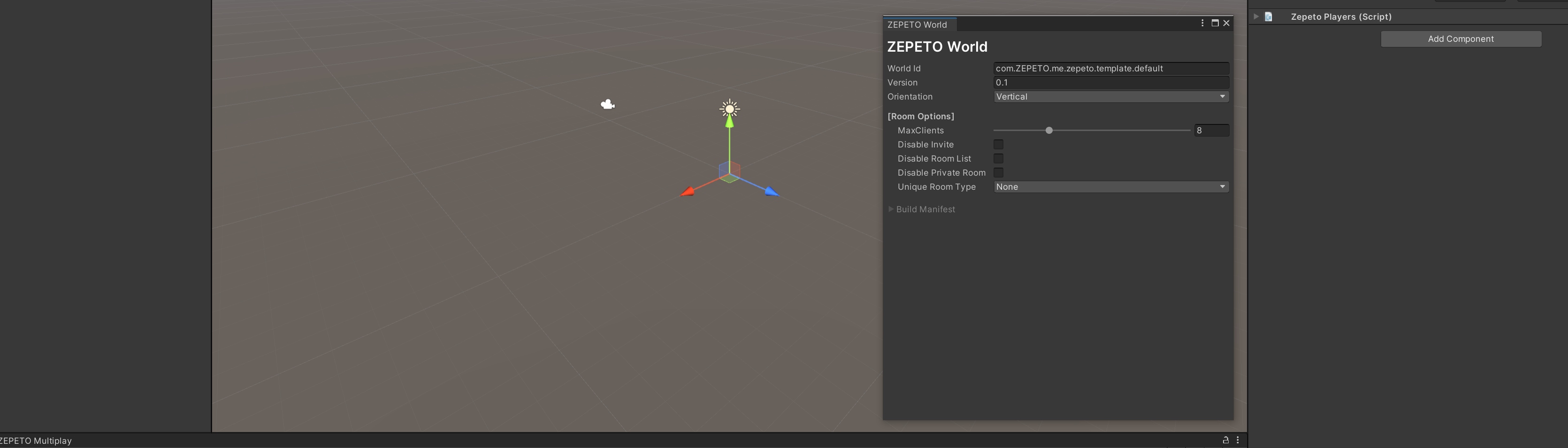Toggle the Disable Room List checkbox

[x=998, y=158]
